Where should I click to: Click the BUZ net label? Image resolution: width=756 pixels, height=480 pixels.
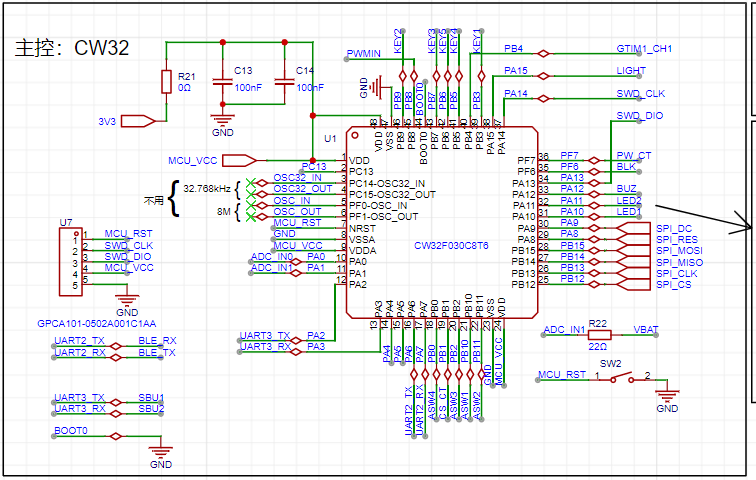pyautogui.click(x=626, y=188)
